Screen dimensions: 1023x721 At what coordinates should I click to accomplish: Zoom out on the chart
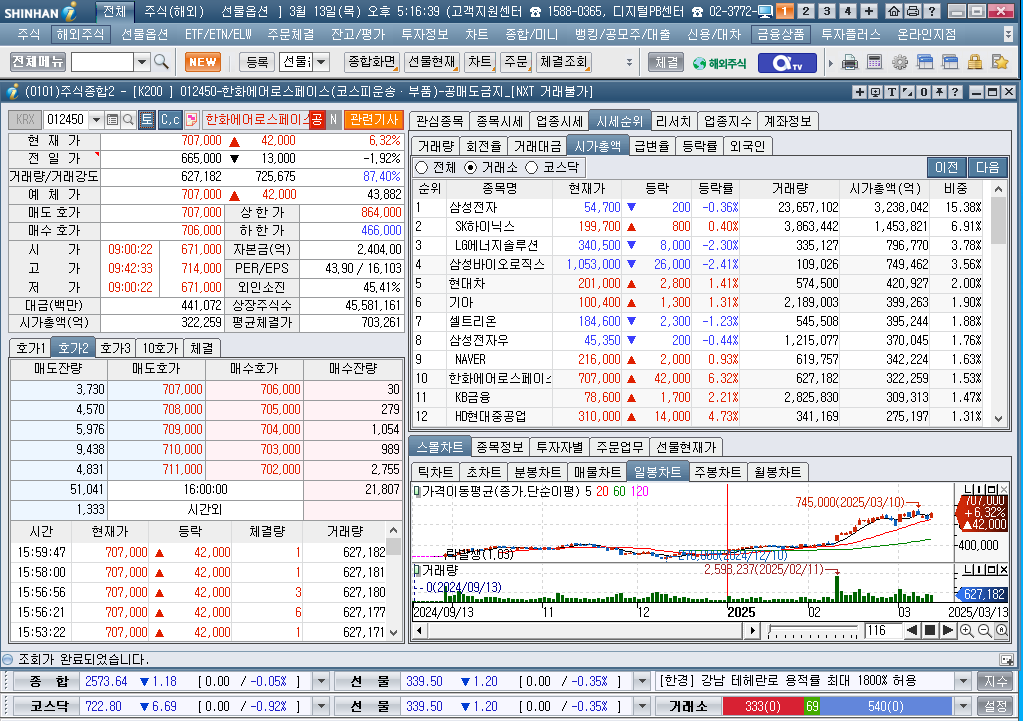click(x=984, y=630)
